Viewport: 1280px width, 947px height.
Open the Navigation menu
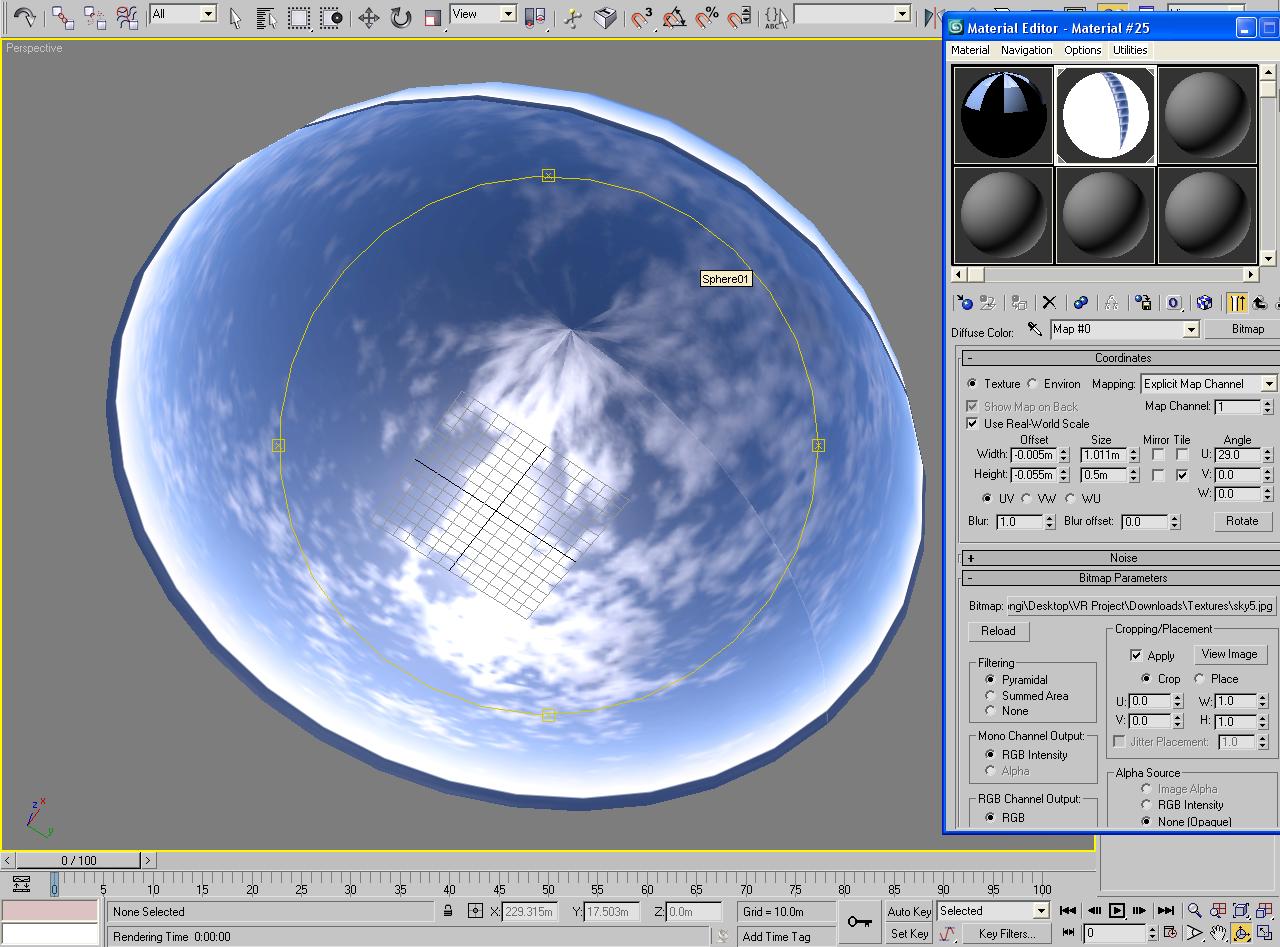pos(1026,50)
